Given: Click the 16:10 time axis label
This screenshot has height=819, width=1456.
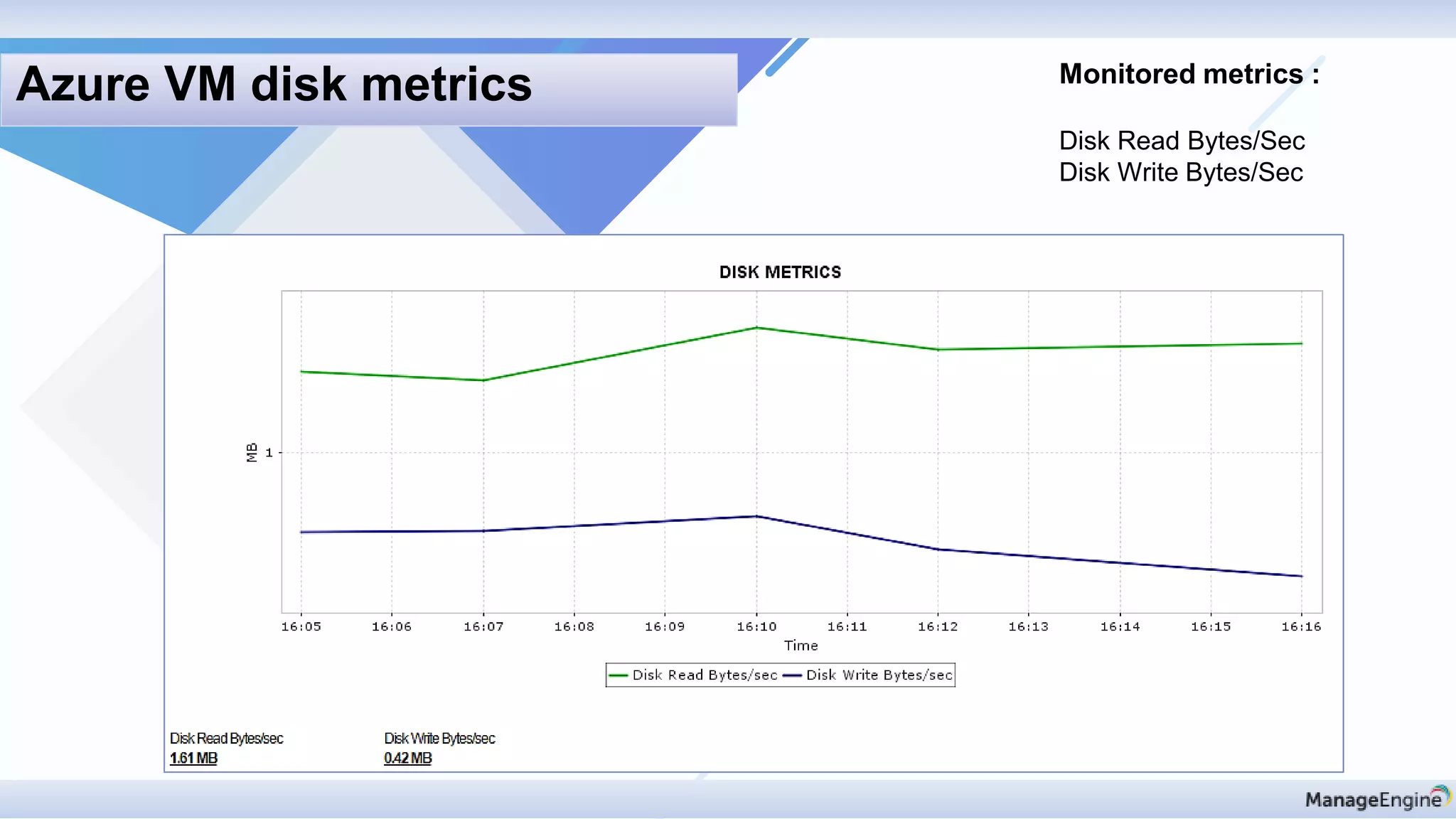Looking at the screenshot, I should point(756,626).
